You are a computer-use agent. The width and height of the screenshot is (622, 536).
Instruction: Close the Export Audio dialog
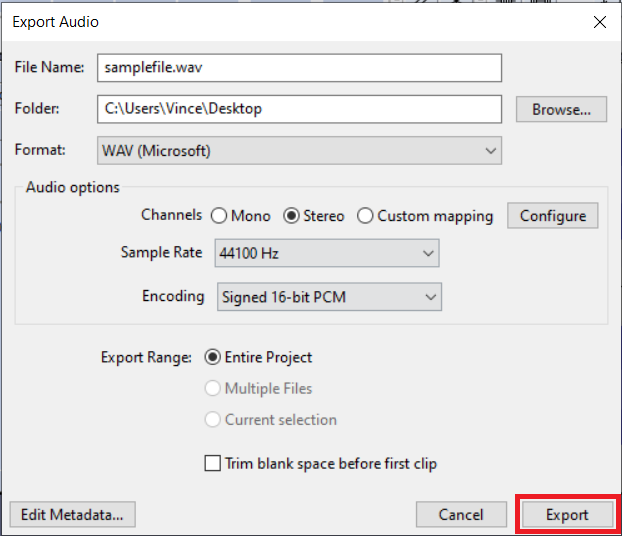point(600,22)
